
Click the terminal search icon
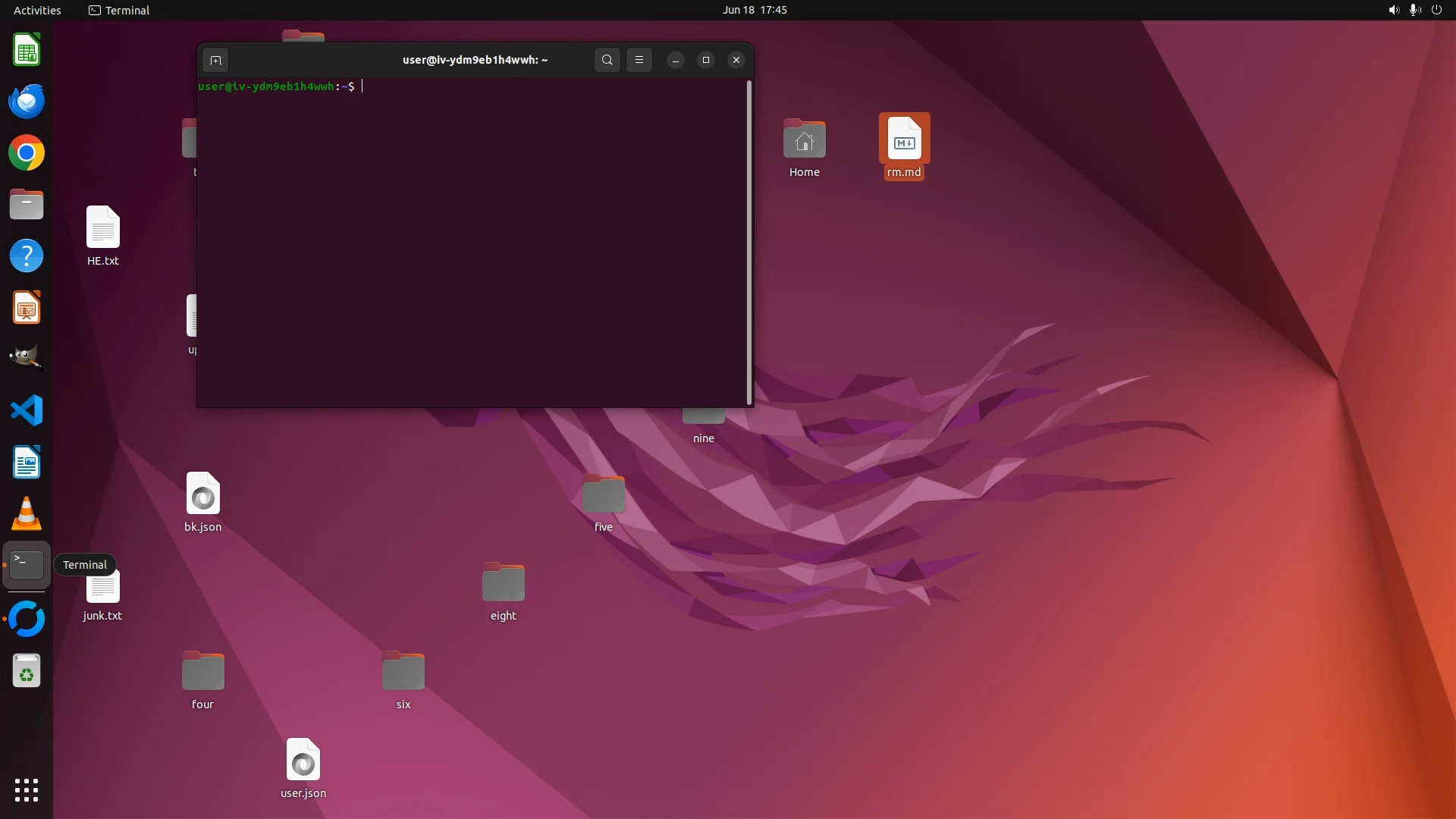607,60
